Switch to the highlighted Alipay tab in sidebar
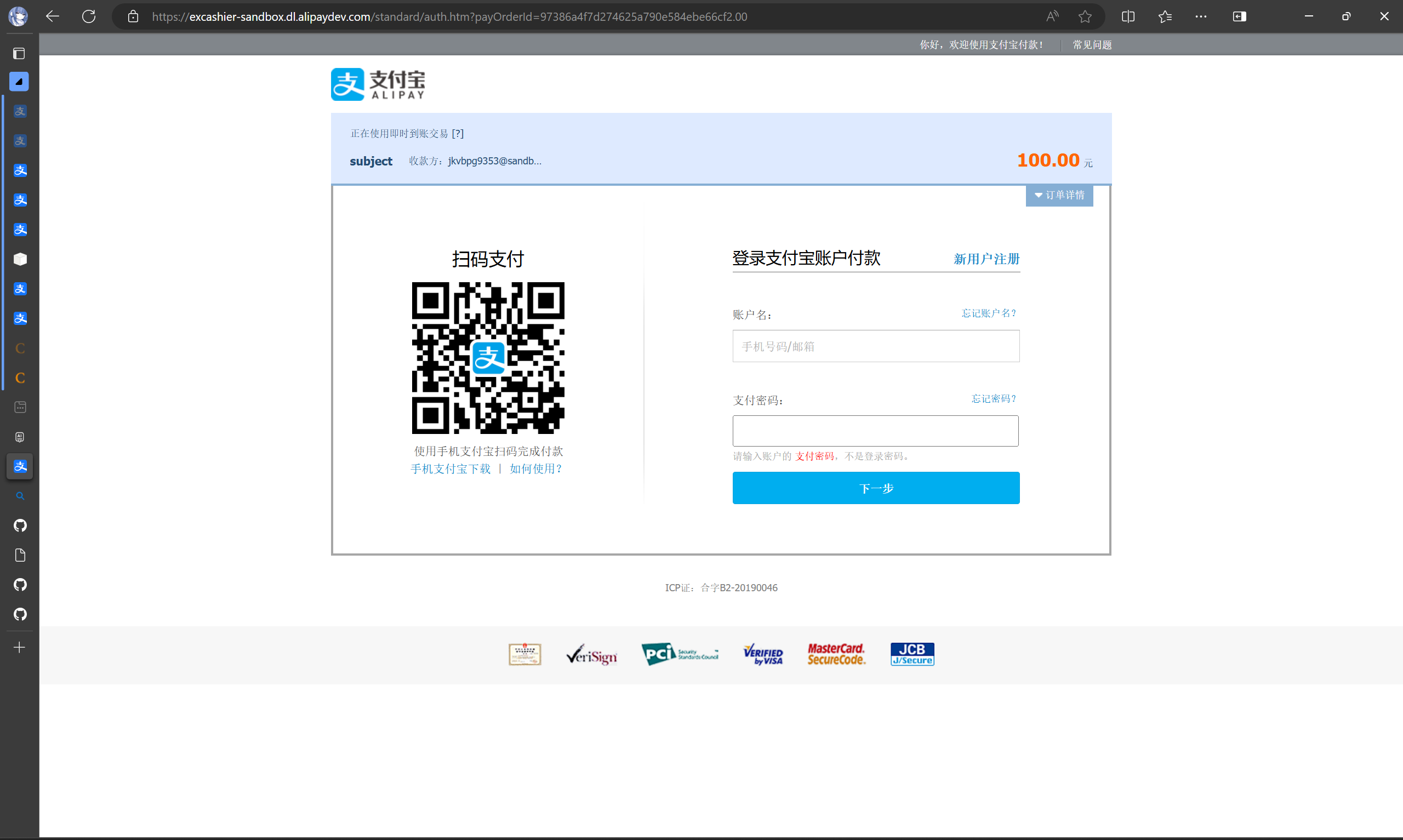 point(19,466)
